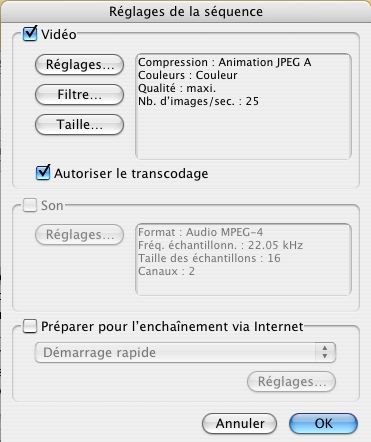The height and width of the screenshot is (442, 371).
Task: Click the Nb. d'images/sec. : 25 line
Action: pyautogui.click(x=198, y=101)
